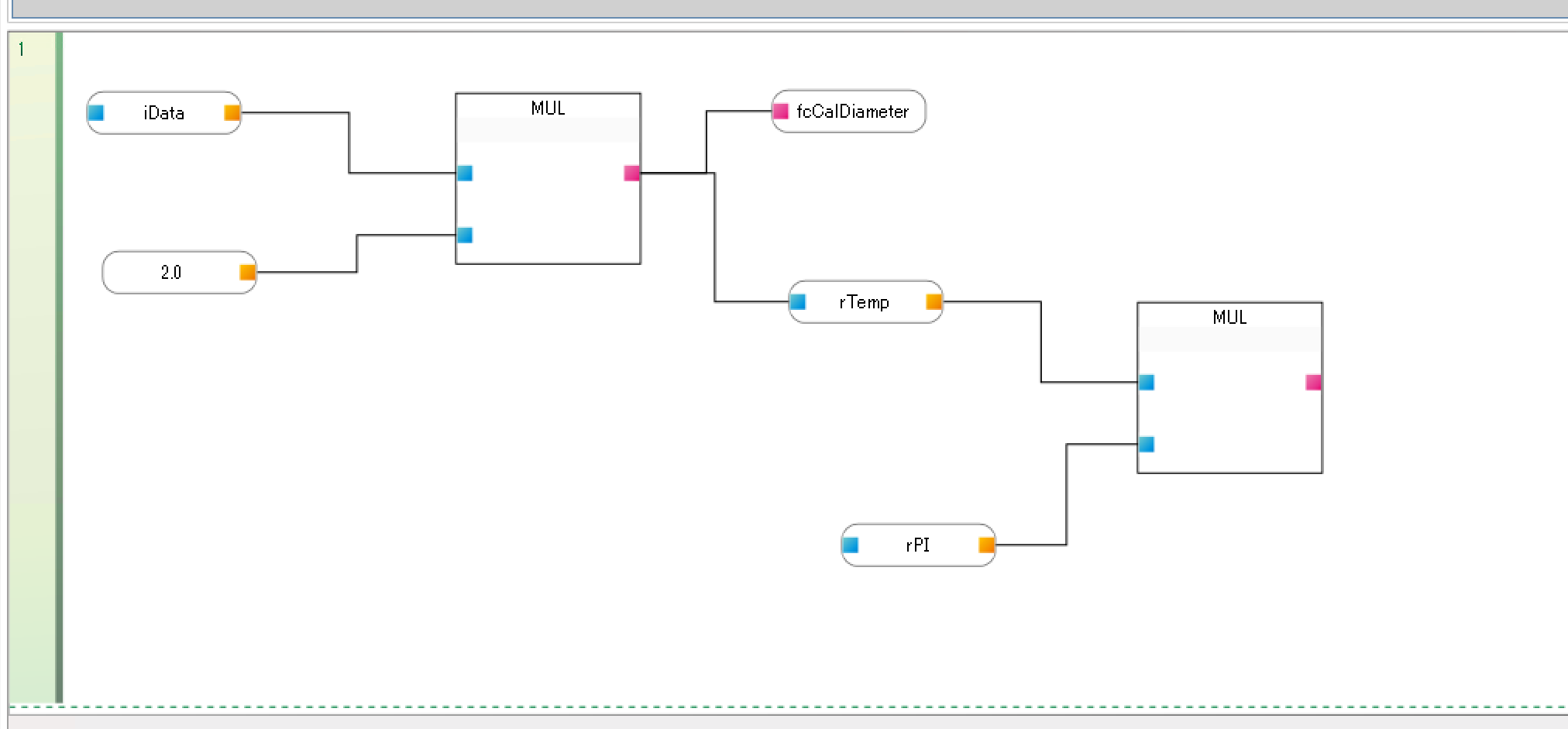This screenshot has width=1568, height=729.
Task: Click the orange output pin of 2.0 constant
Action: [x=248, y=272]
